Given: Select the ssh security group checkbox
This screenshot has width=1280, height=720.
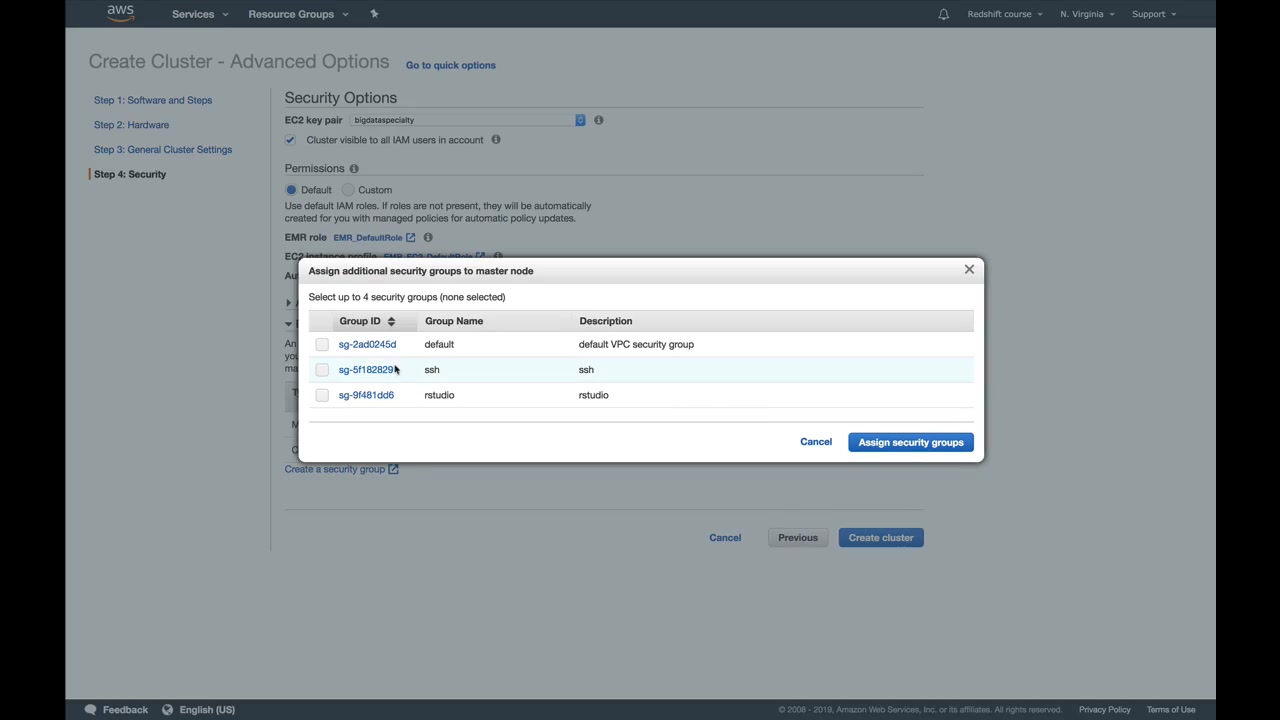Looking at the screenshot, I should tap(322, 370).
